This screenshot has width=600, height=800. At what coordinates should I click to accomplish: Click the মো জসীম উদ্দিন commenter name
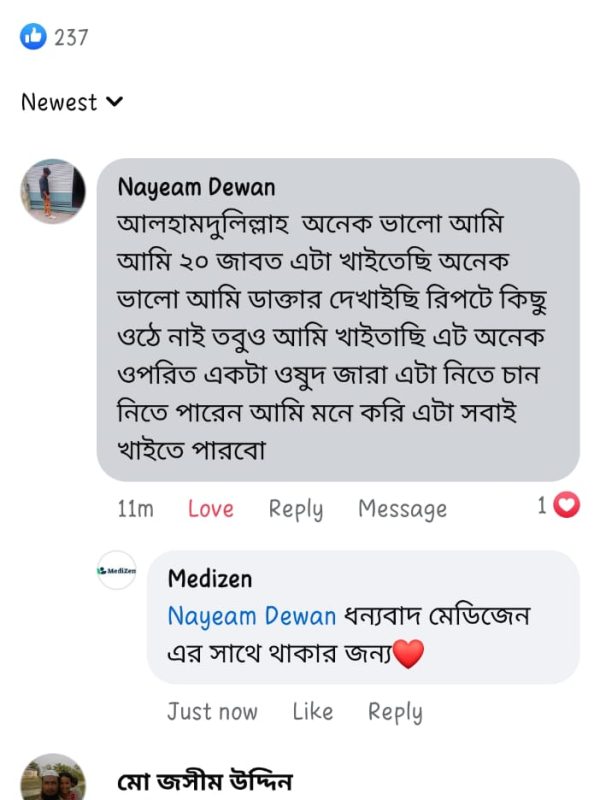click(204, 782)
